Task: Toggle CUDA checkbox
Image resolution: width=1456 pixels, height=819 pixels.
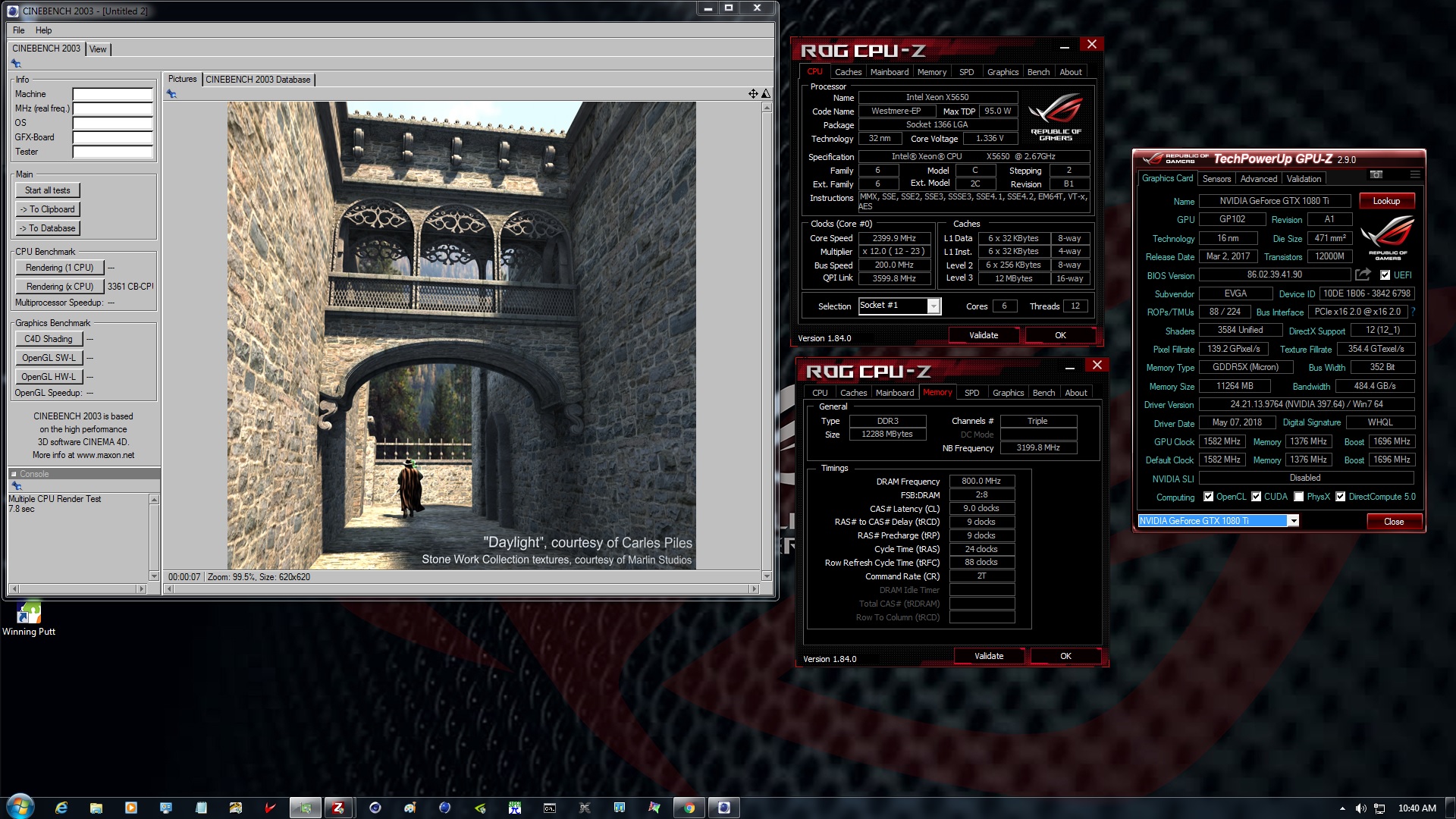Action: point(1256,497)
